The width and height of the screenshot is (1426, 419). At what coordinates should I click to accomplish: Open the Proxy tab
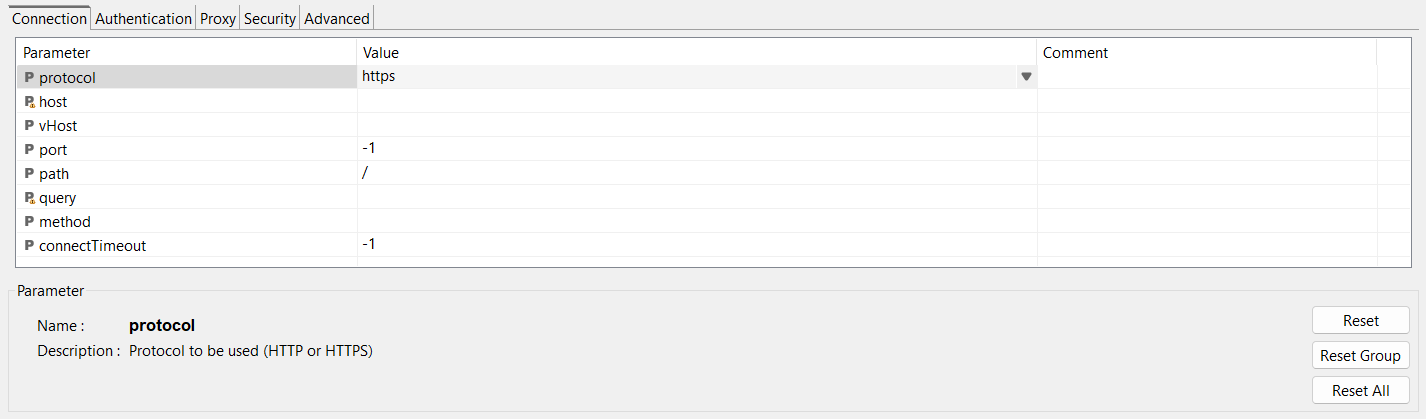coord(218,18)
